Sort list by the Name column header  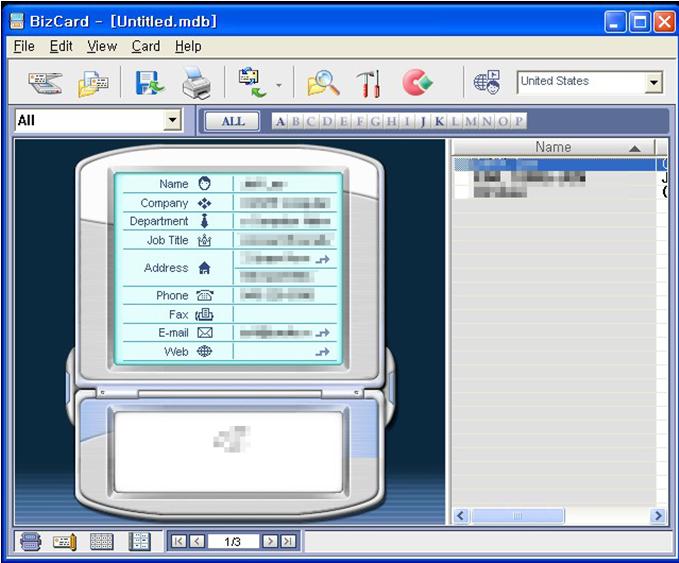(553, 147)
